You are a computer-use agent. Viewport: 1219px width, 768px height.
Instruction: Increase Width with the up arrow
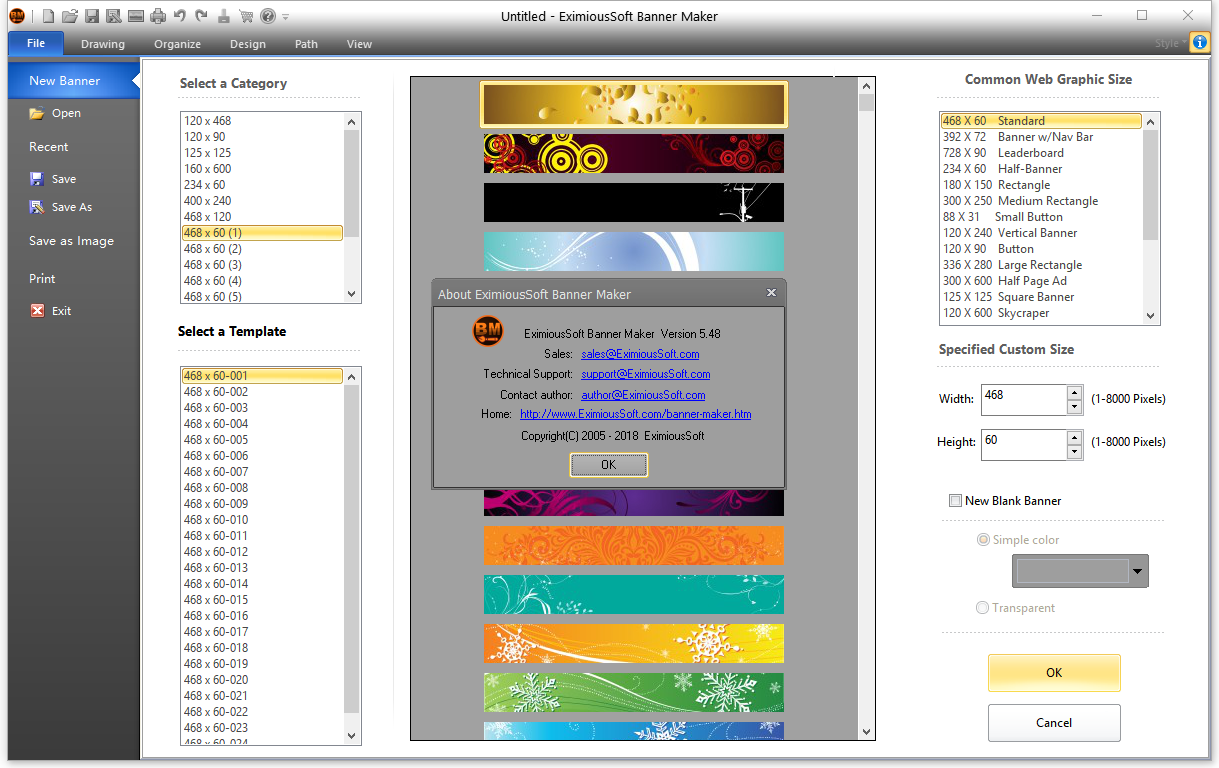click(x=1074, y=393)
